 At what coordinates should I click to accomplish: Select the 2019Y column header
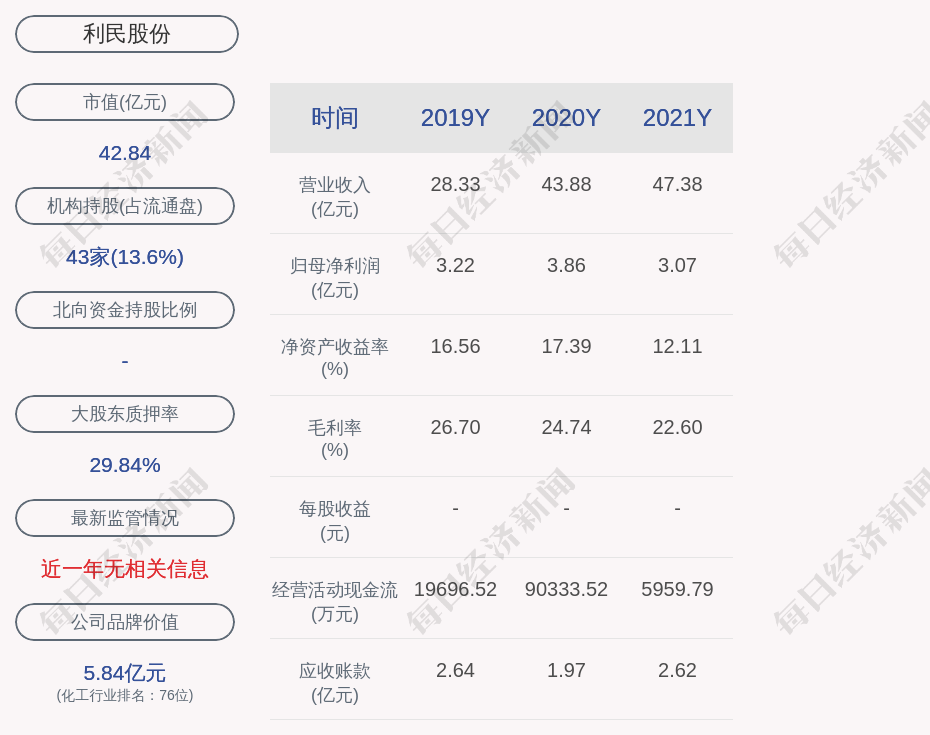tap(455, 118)
